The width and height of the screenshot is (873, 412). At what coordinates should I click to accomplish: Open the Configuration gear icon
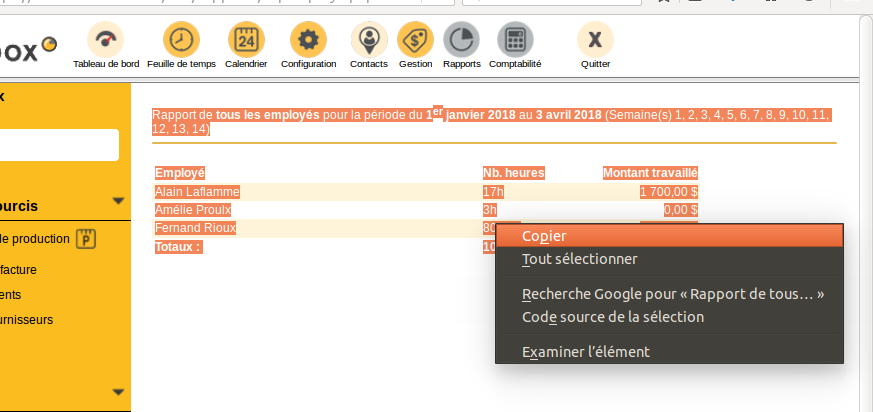308,40
